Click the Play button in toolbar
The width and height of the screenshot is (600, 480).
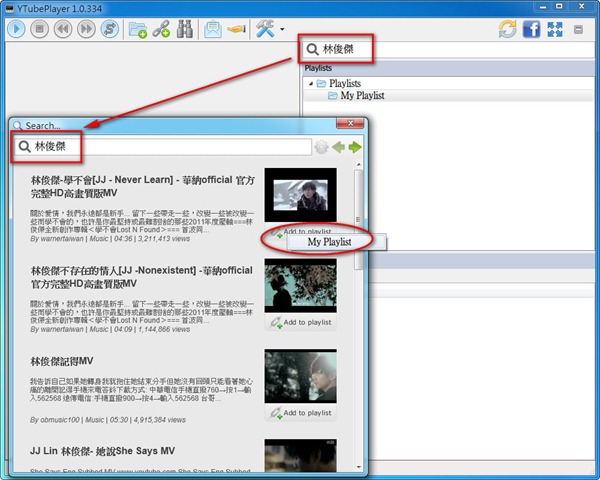pos(16,29)
